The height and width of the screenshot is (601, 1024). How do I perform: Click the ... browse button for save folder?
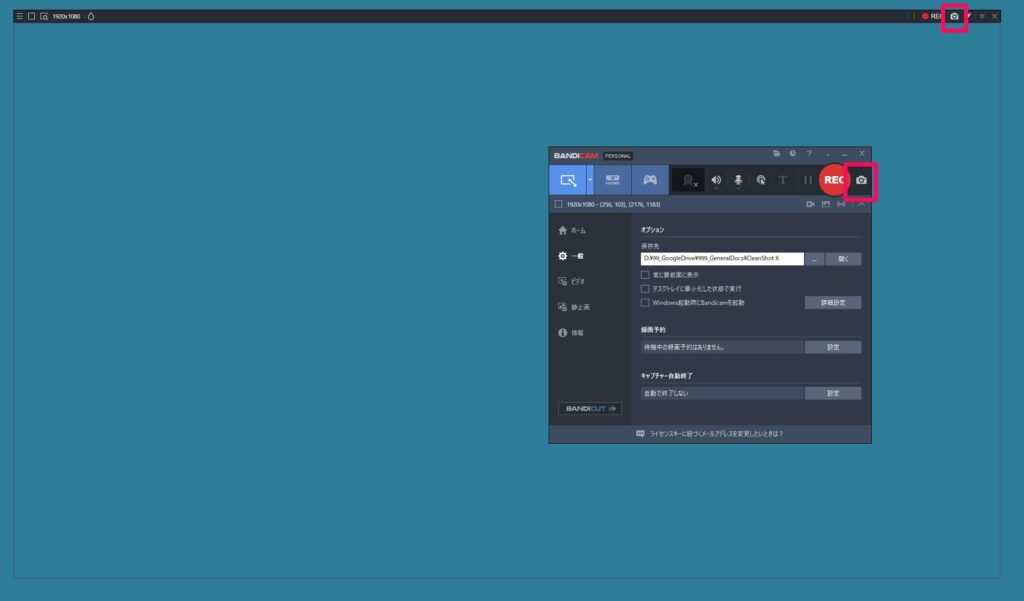815,258
